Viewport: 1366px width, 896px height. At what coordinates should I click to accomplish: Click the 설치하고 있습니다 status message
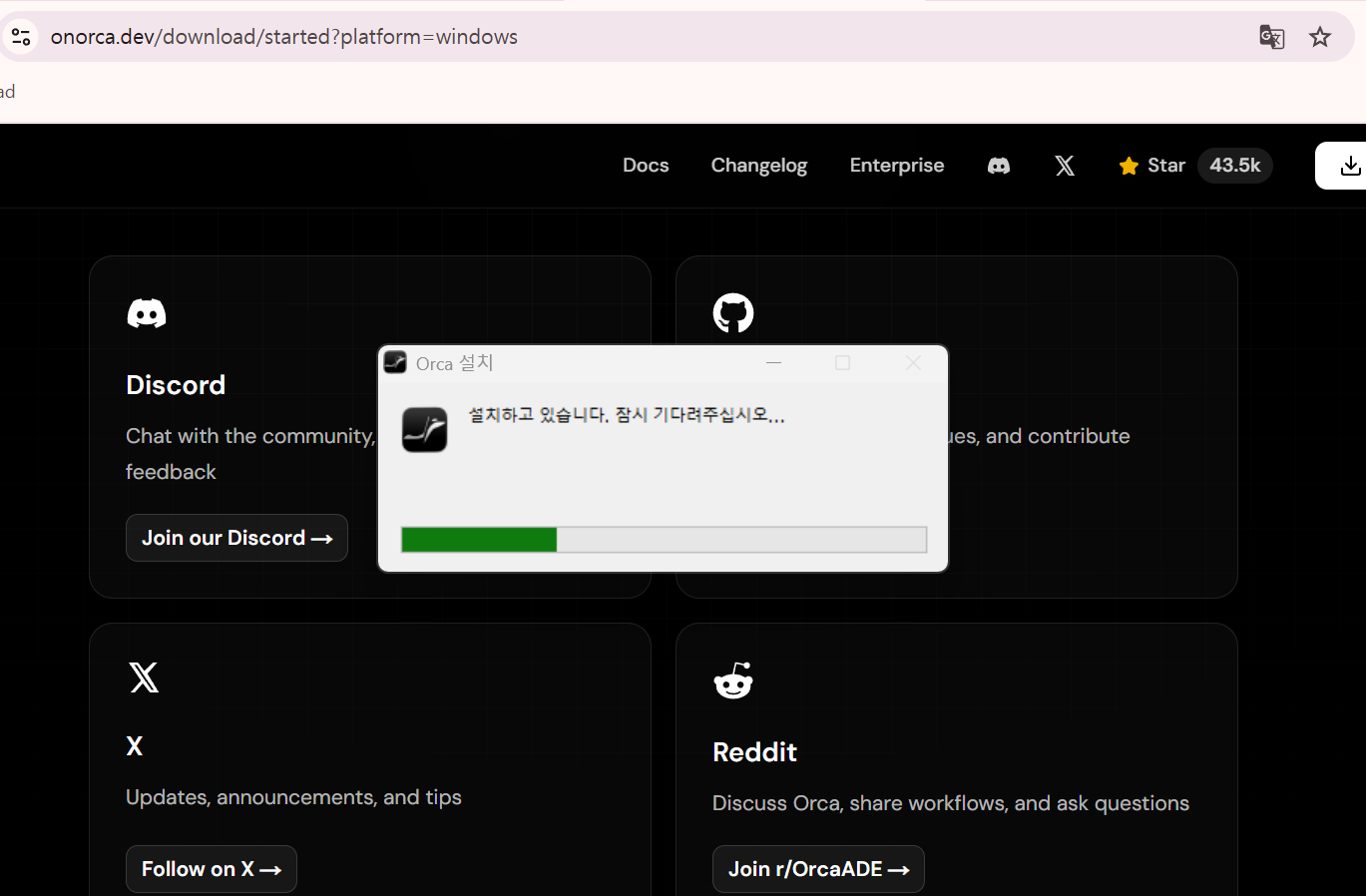click(627, 415)
